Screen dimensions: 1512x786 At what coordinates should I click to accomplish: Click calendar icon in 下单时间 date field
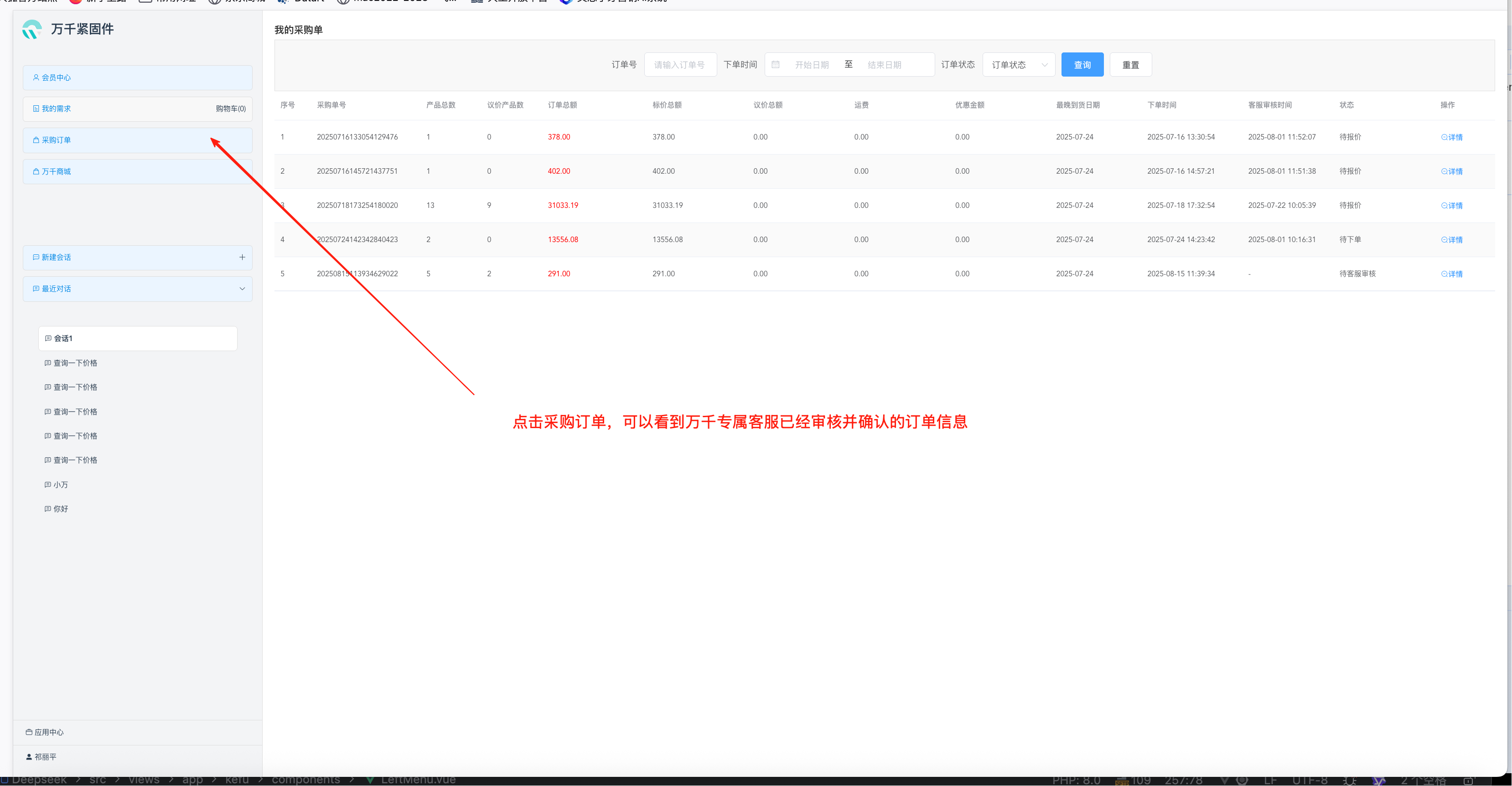775,65
